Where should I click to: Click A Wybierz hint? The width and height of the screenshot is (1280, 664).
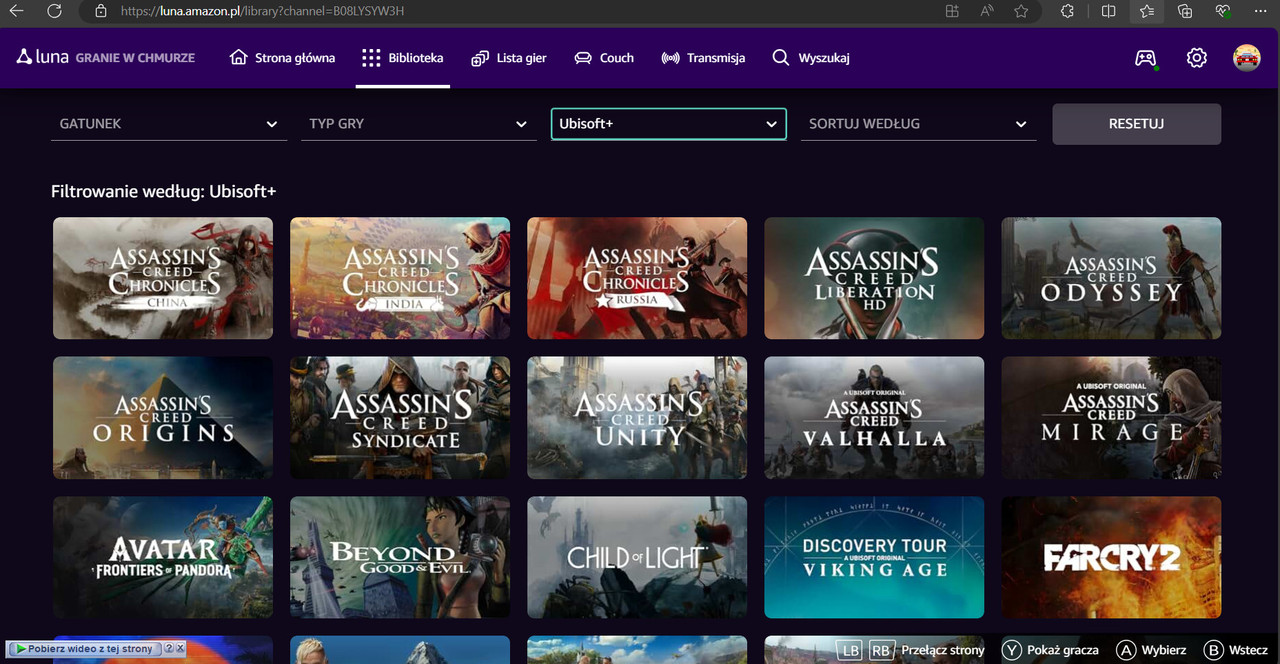(1151, 650)
